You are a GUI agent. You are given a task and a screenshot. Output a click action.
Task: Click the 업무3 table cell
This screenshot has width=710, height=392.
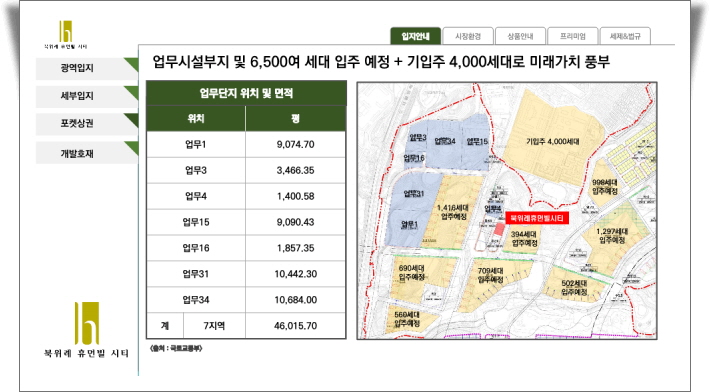pos(196,170)
